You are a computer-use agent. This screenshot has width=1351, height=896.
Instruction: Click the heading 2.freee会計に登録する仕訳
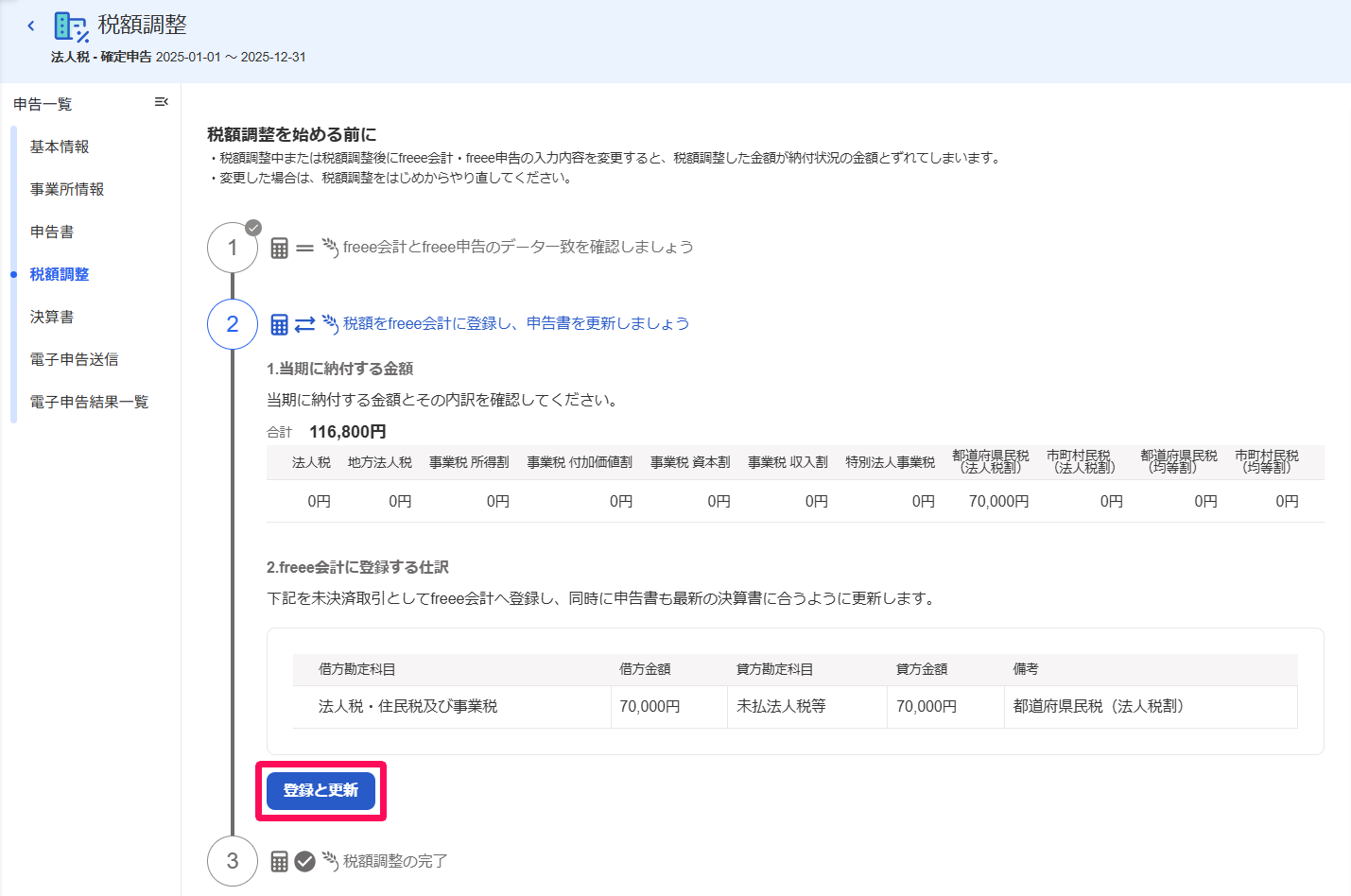[358, 567]
